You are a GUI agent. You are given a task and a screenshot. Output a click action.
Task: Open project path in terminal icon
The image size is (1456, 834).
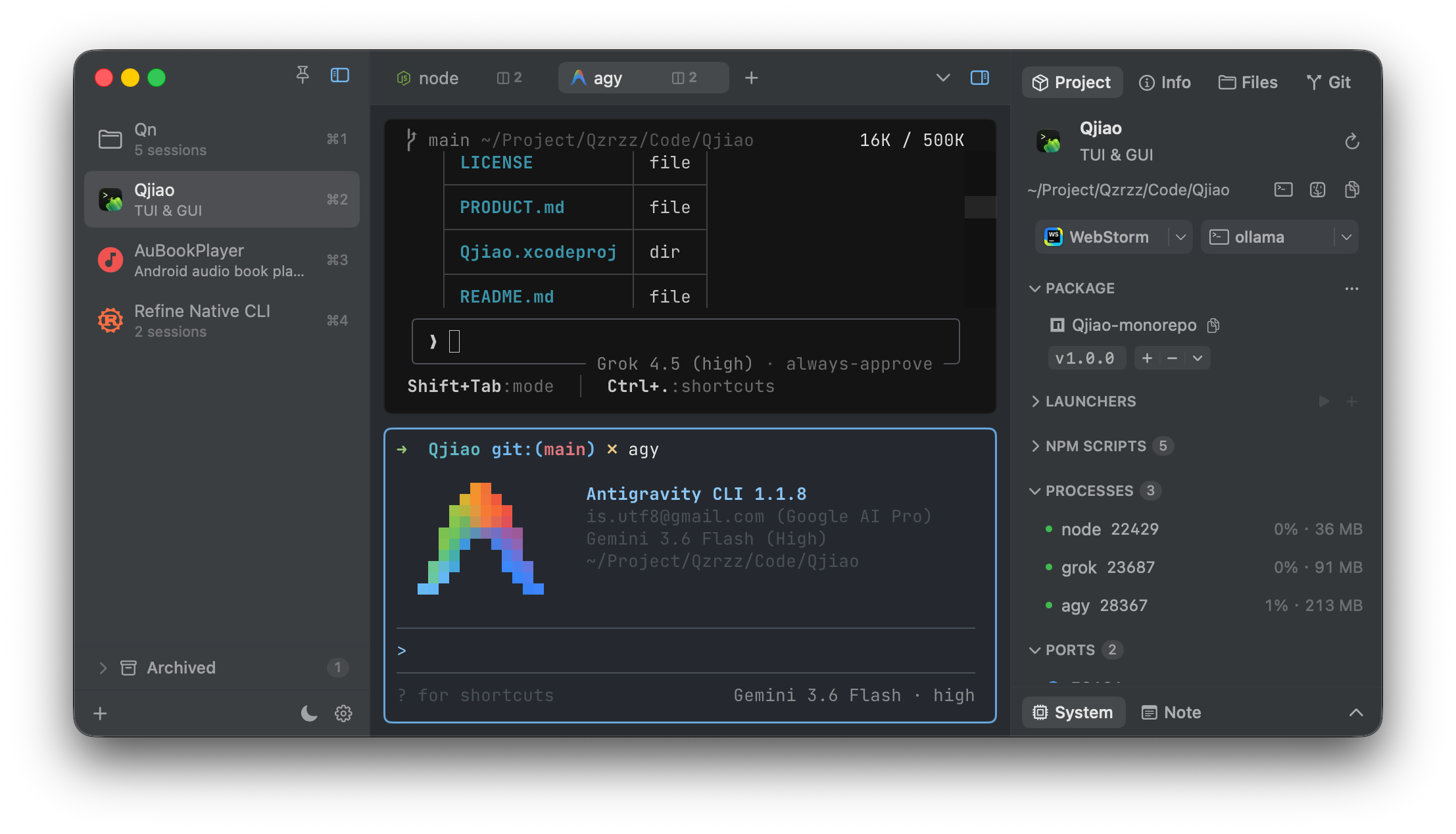1283,190
